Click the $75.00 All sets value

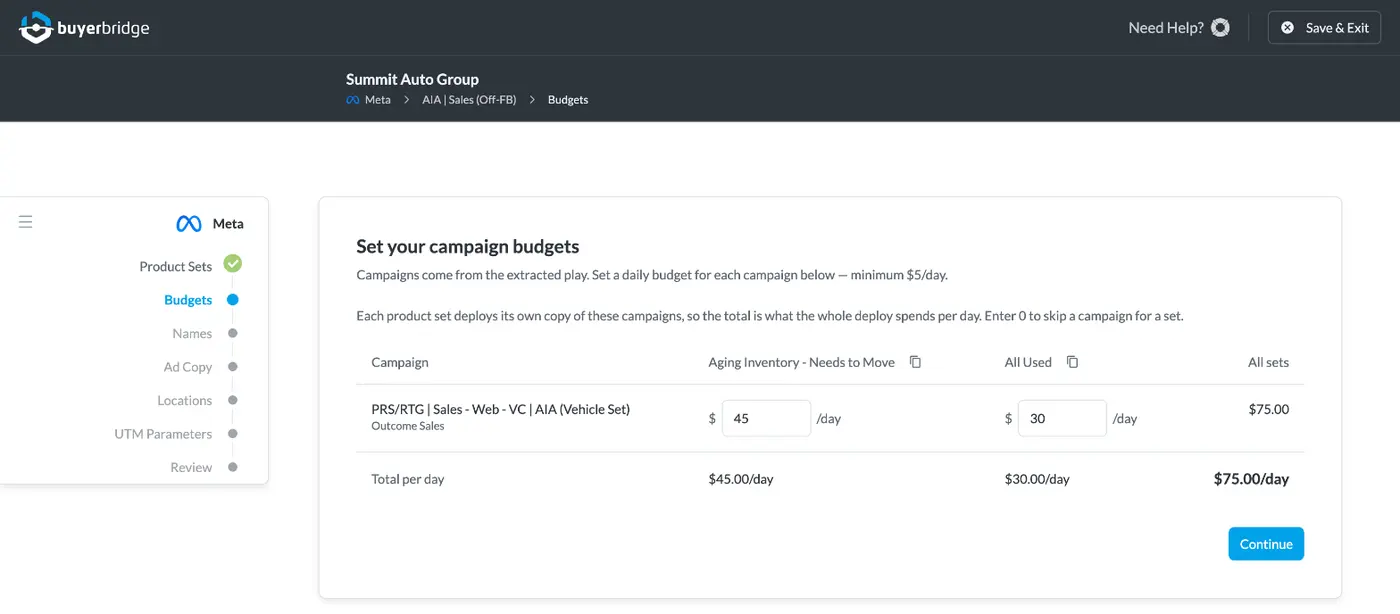[1269, 409]
